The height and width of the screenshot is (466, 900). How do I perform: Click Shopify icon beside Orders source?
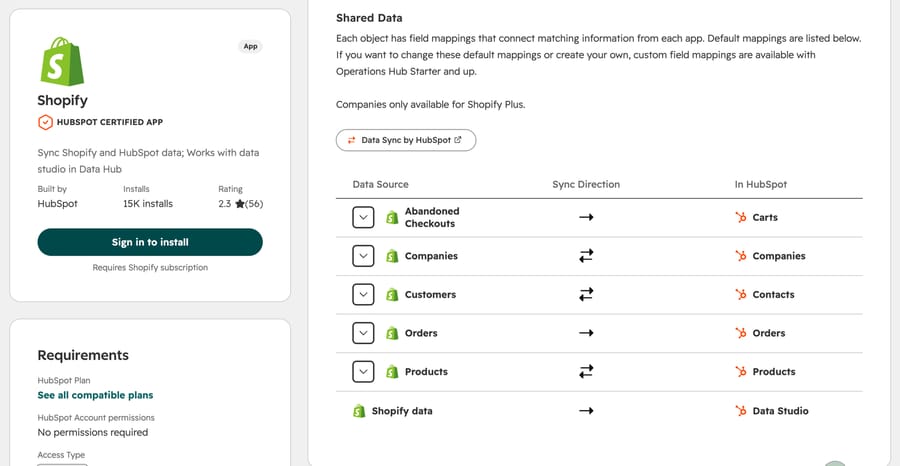pos(392,333)
